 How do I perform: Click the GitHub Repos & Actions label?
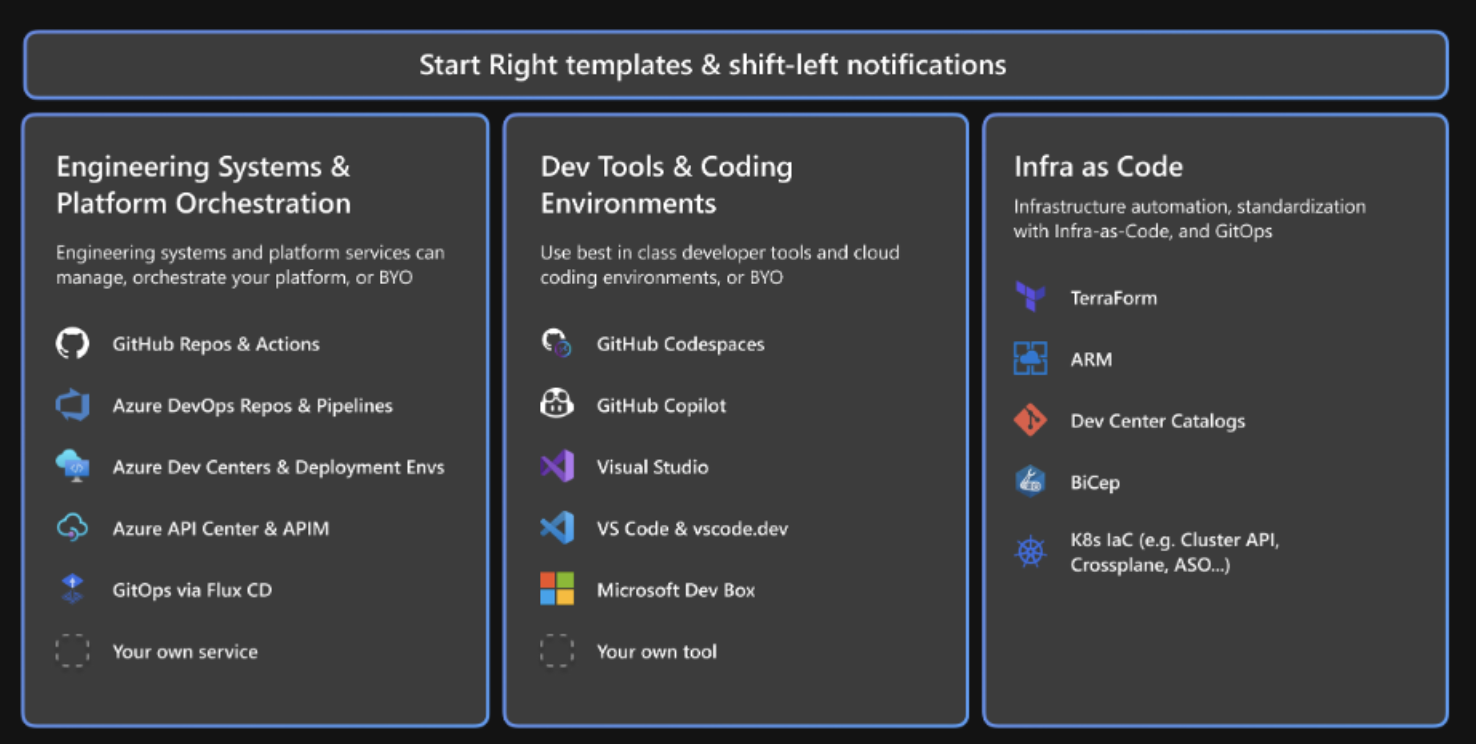(216, 344)
